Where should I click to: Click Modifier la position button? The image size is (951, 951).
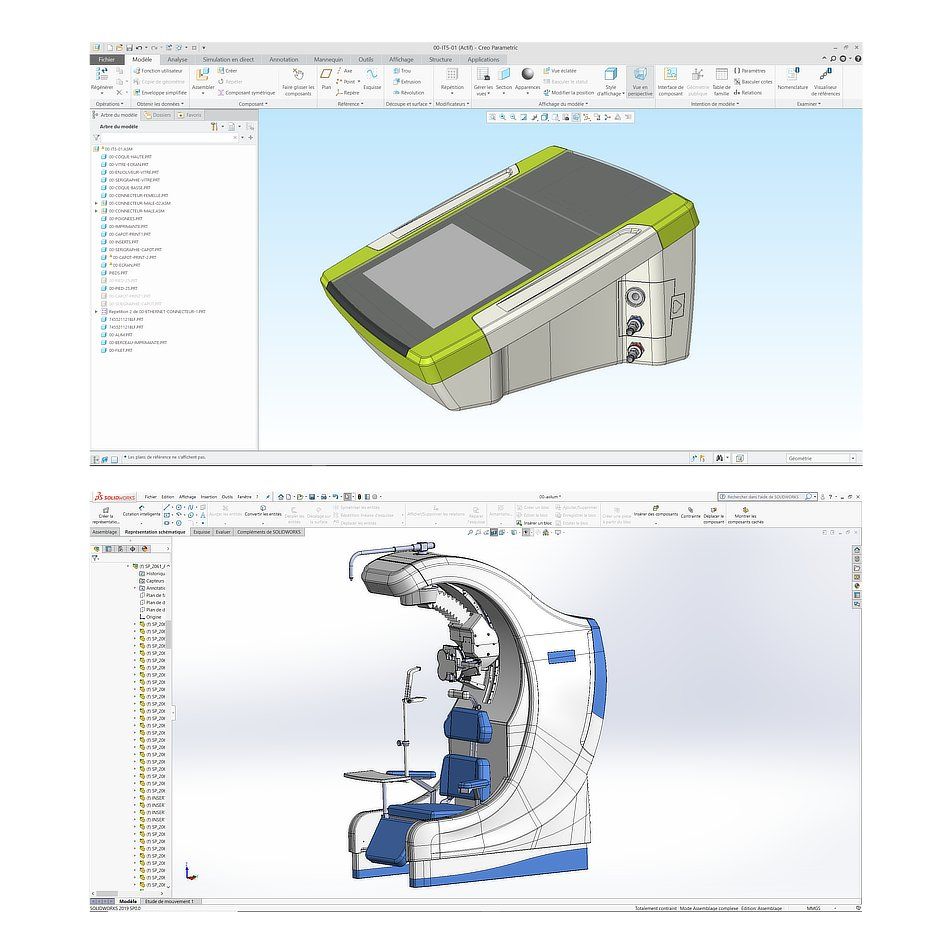tap(568, 93)
